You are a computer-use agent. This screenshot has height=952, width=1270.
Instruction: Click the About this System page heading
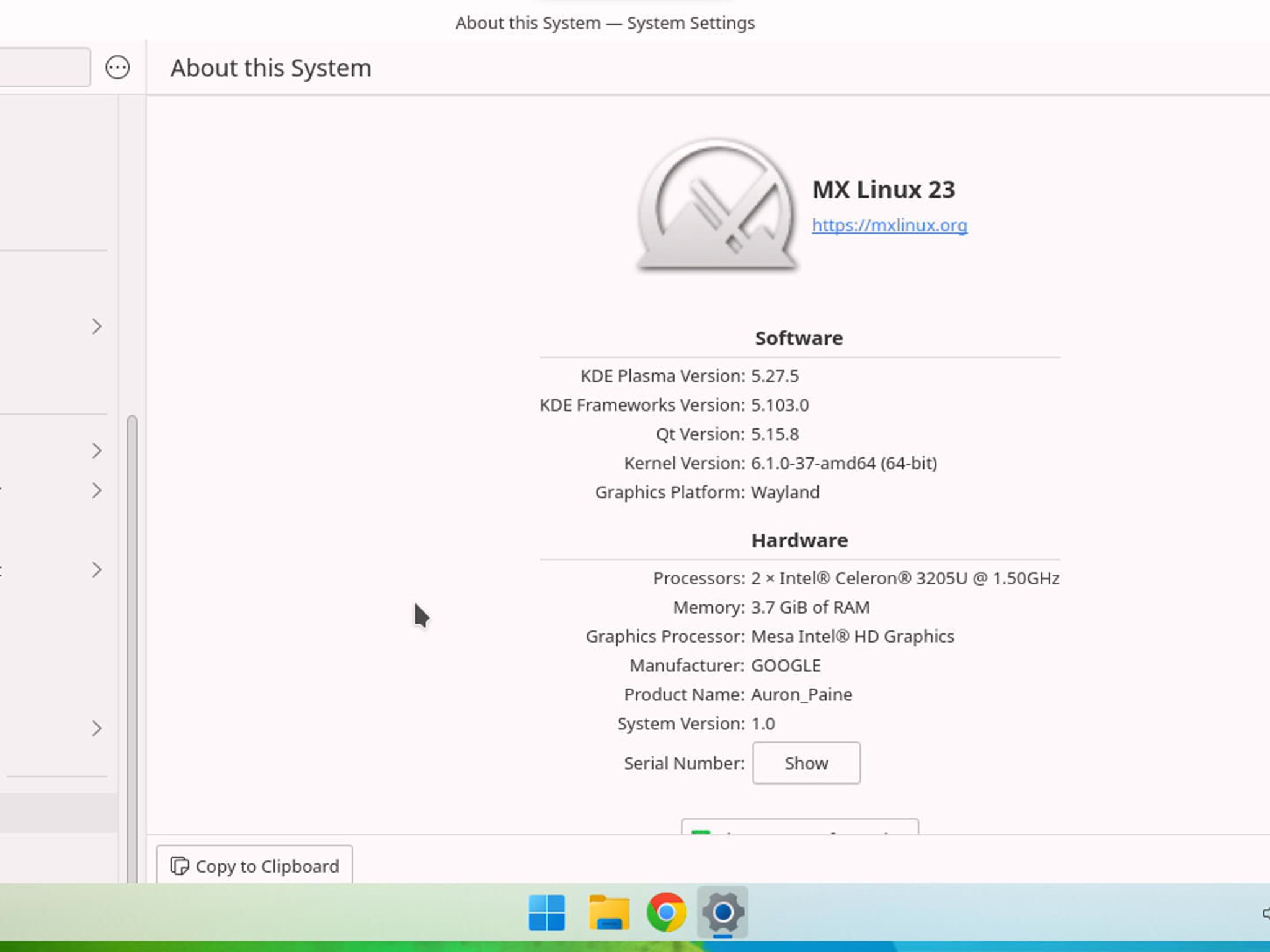(x=270, y=68)
